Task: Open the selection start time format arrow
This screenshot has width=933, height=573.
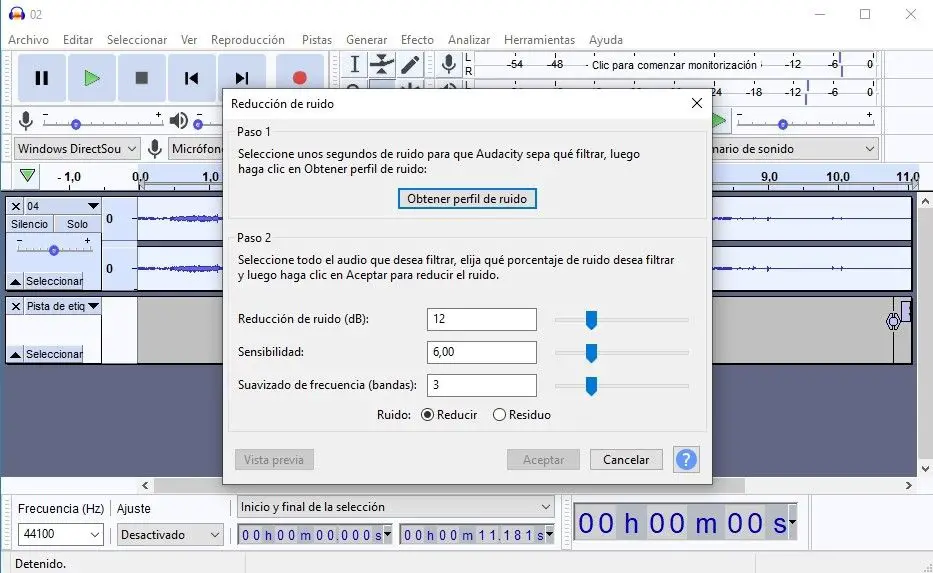Action: click(x=387, y=534)
